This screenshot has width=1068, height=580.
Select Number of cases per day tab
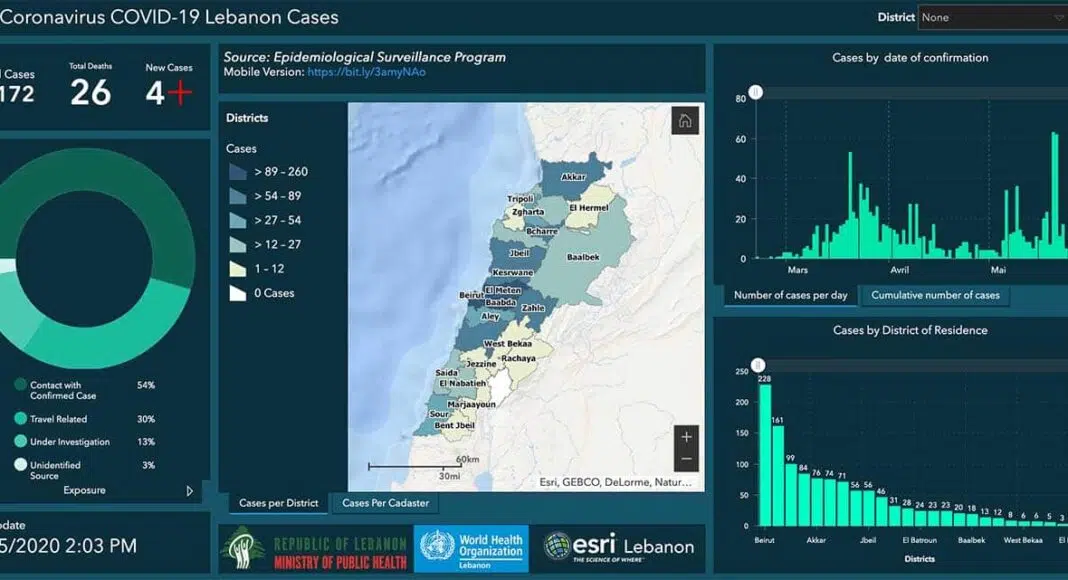pos(790,295)
